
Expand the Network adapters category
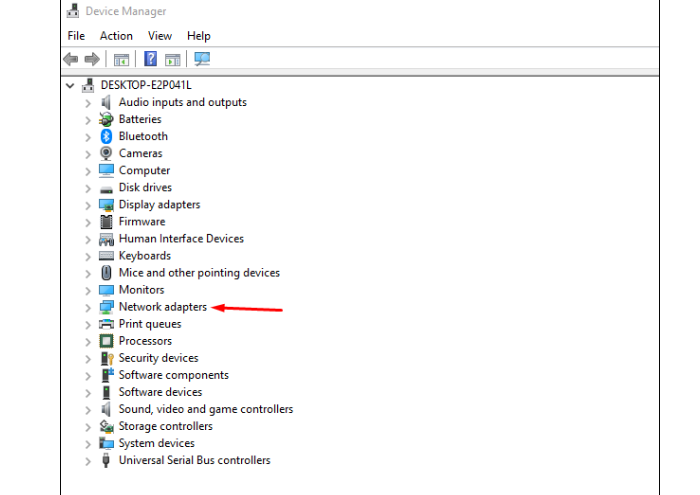(88, 308)
